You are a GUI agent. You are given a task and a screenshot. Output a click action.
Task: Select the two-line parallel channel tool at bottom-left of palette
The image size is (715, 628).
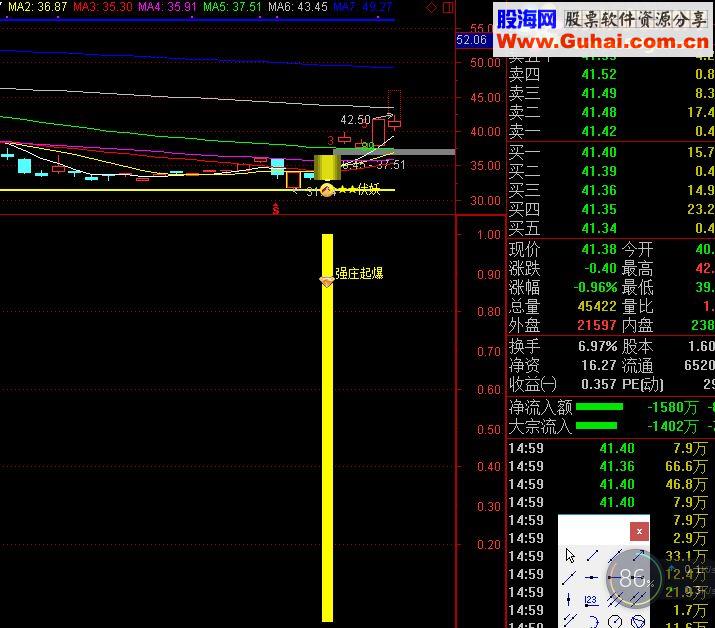point(570,621)
